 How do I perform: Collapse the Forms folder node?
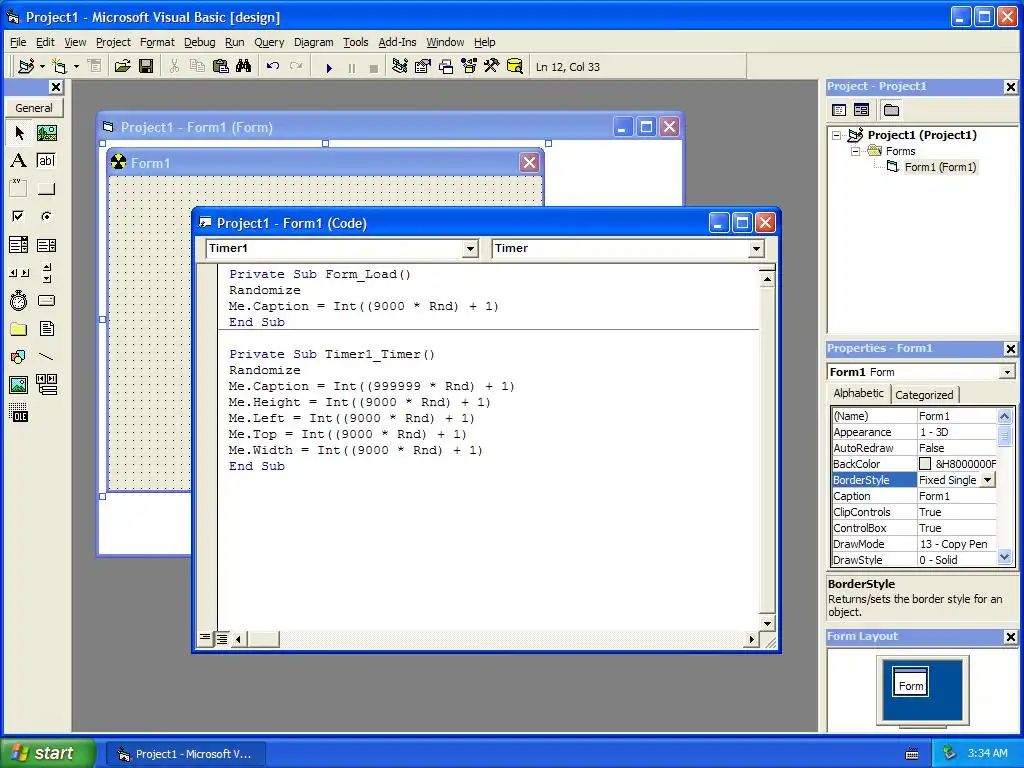(x=855, y=151)
